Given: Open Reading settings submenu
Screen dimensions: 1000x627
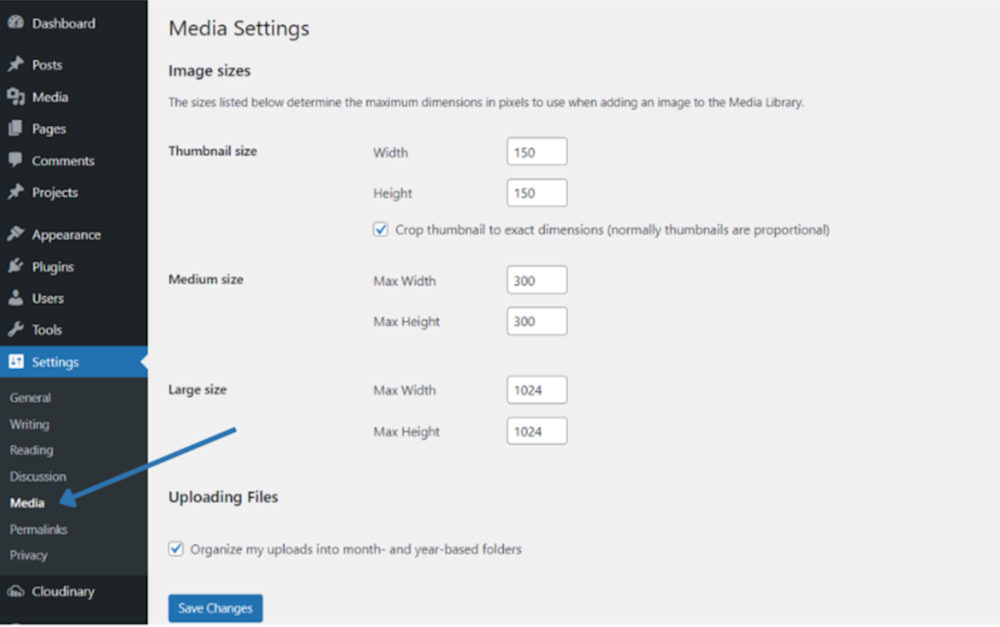Looking at the screenshot, I should coord(31,450).
